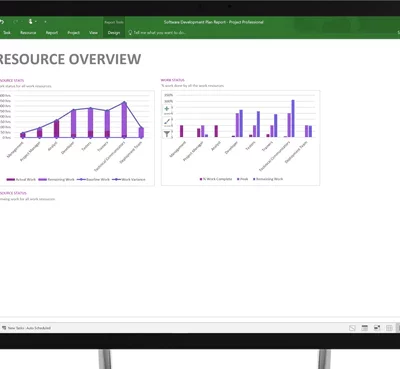Redo action in Quick Access Toolbar
Image resolution: width=400 pixels, height=369 pixels.
(16, 22)
